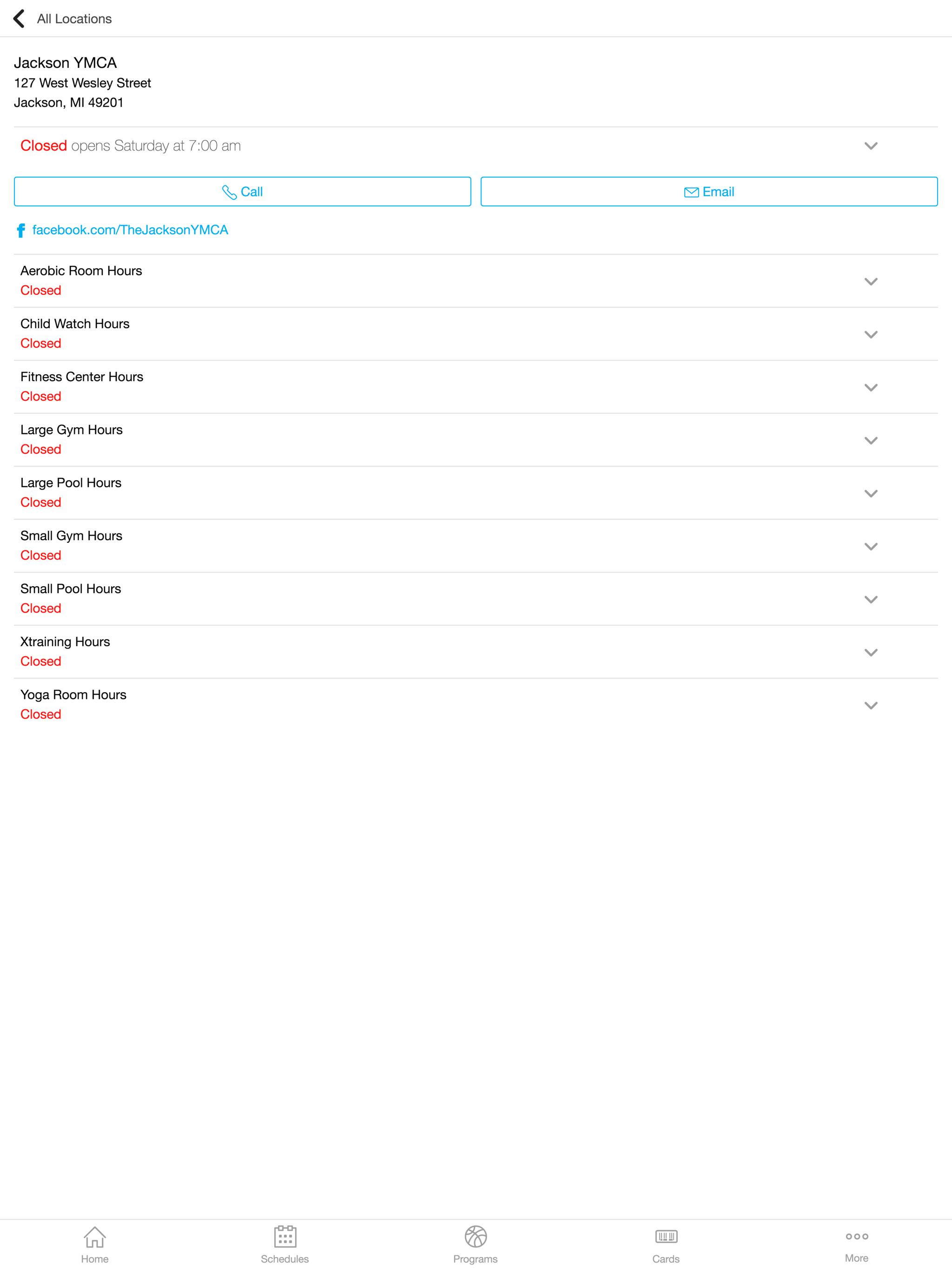Select the Child Watch Hours title
Viewport: 952px width, 1270px height.
point(75,324)
